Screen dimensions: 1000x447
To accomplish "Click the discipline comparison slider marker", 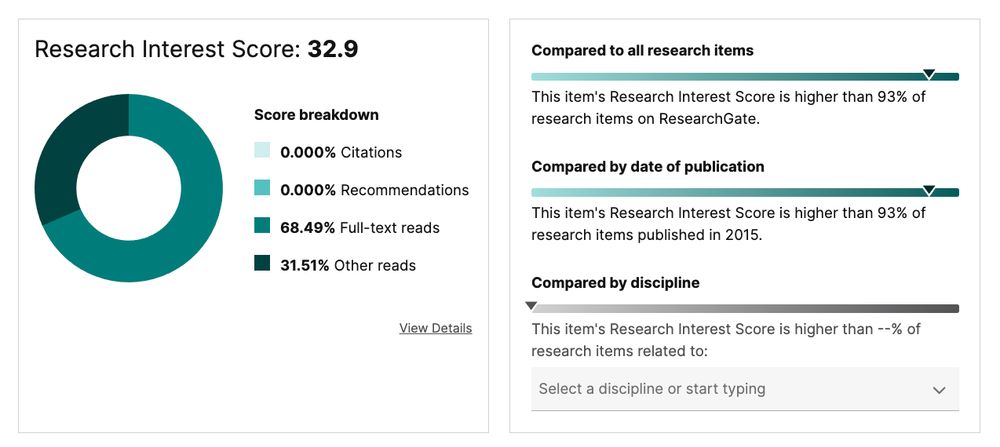I will 532,306.
